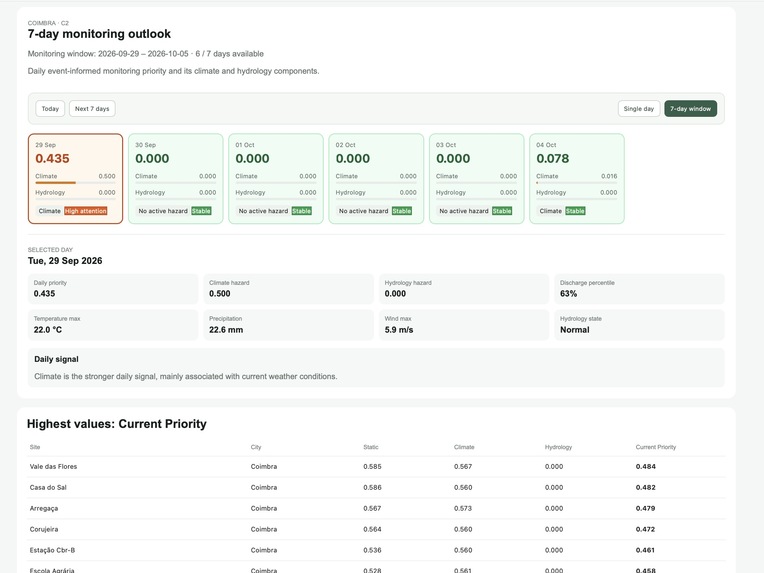
Task: Click the Discharge percentile 63% tile
Action: click(639, 289)
